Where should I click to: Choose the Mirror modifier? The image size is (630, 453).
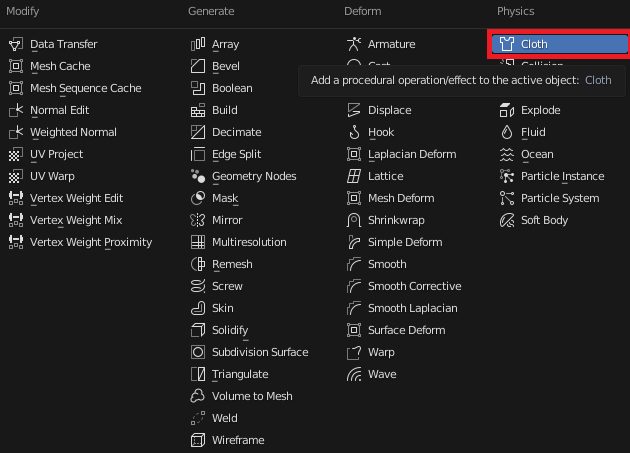pyautogui.click(x=227, y=220)
